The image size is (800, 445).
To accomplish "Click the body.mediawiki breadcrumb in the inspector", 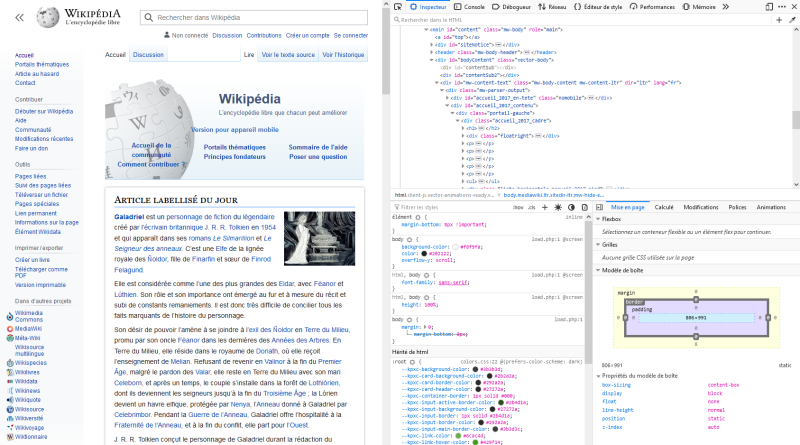I will coord(554,195).
